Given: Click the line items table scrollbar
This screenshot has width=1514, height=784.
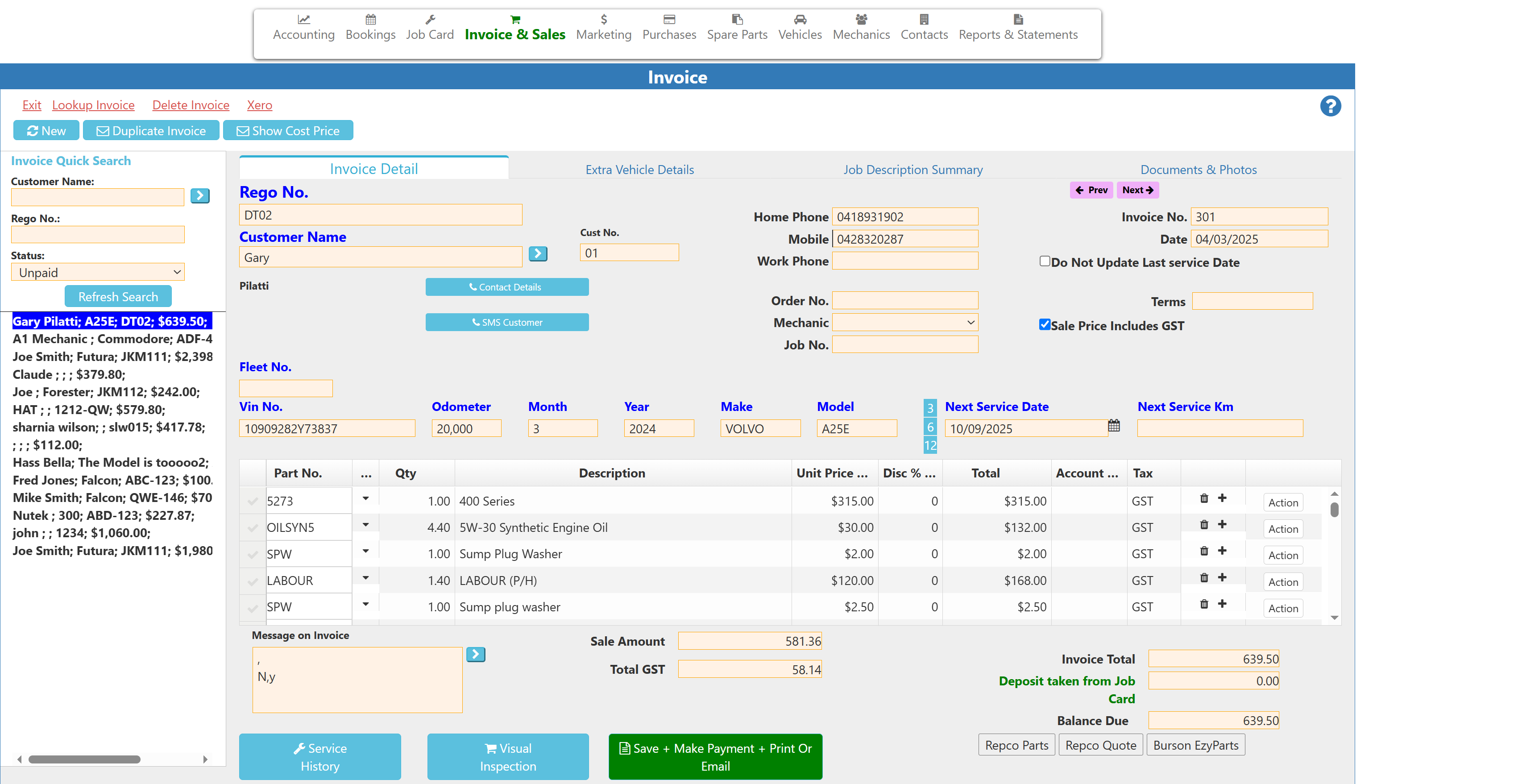Looking at the screenshot, I should point(1335,510).
